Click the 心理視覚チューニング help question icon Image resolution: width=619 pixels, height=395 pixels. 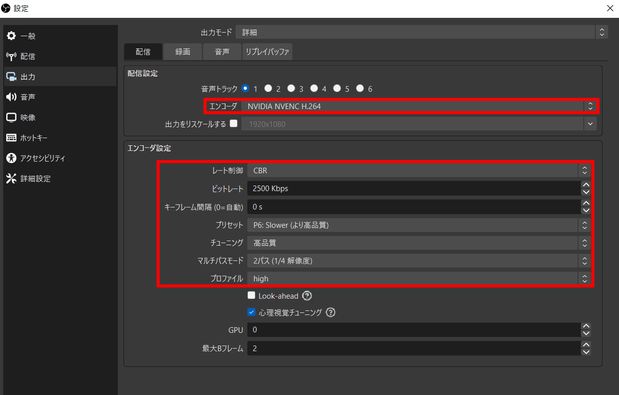[x=330, y=313]
